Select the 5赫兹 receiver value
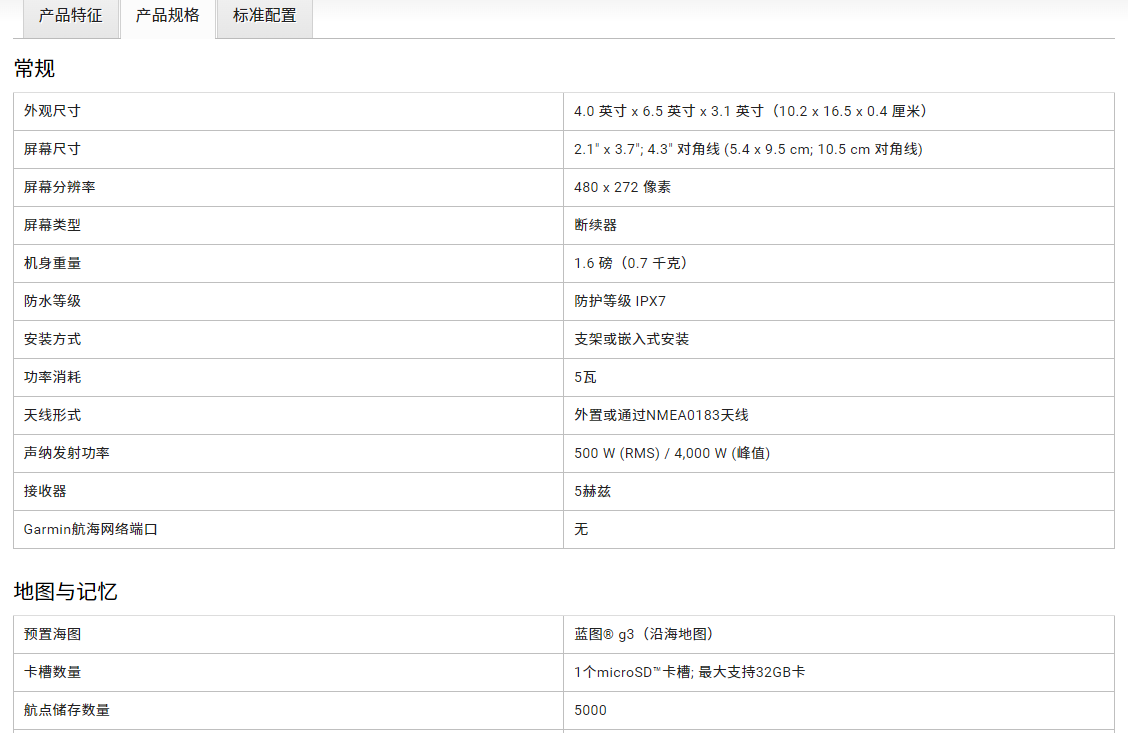This screenshot has width=1128, height=733. click(x=592, y=491)
